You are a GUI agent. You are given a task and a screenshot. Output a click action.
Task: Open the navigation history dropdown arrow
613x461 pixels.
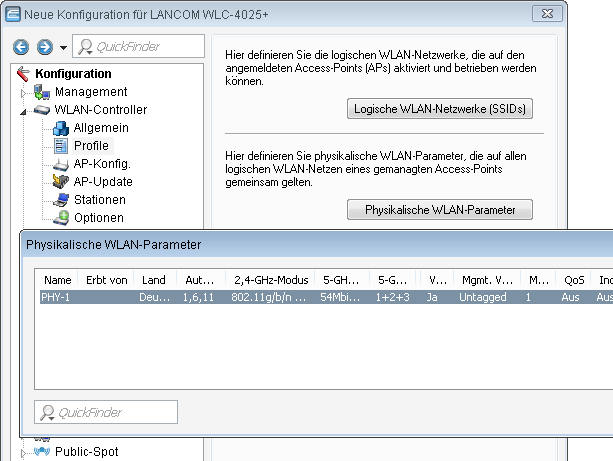point(63,48)
